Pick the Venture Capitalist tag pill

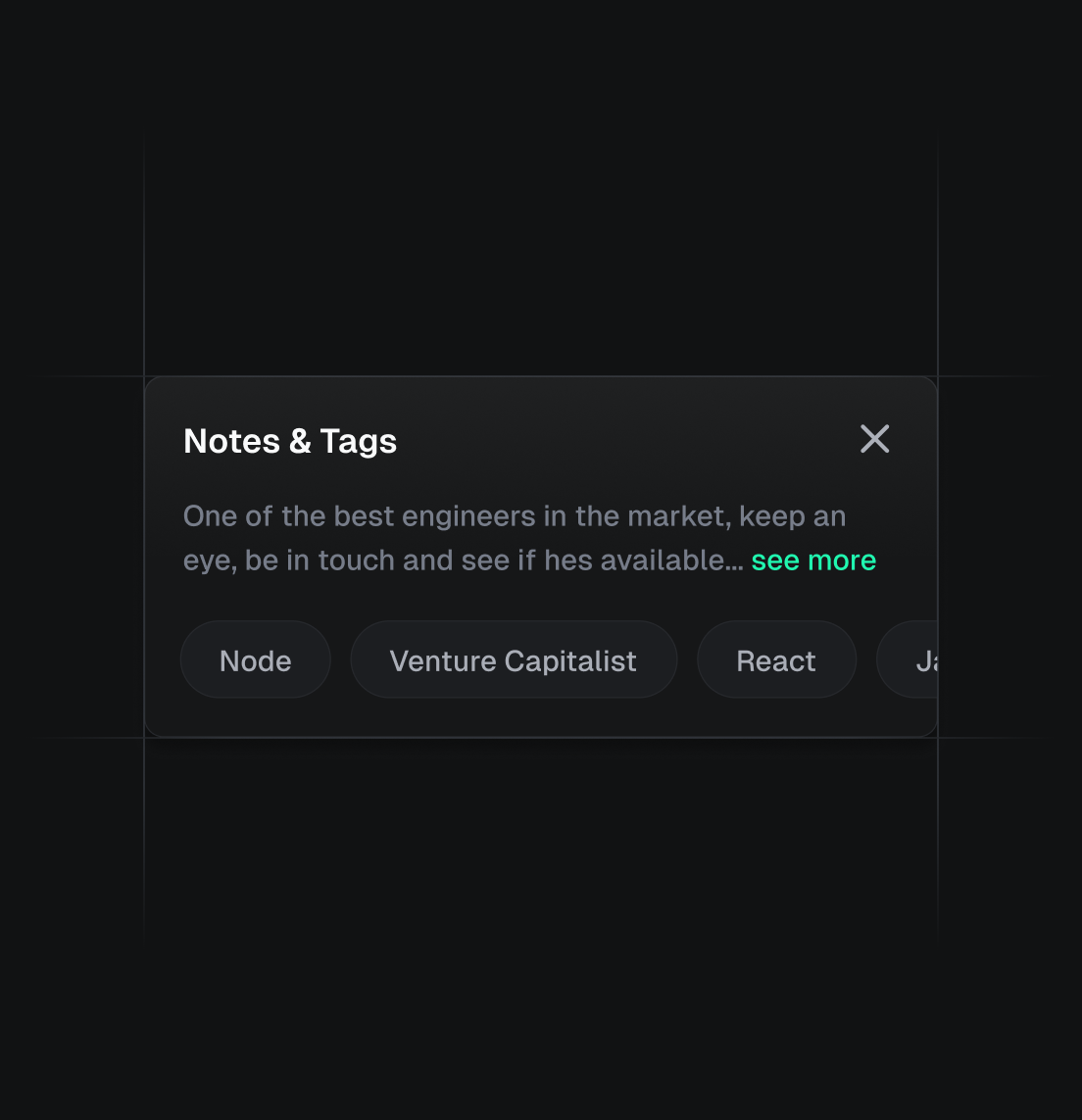point(514,659)
